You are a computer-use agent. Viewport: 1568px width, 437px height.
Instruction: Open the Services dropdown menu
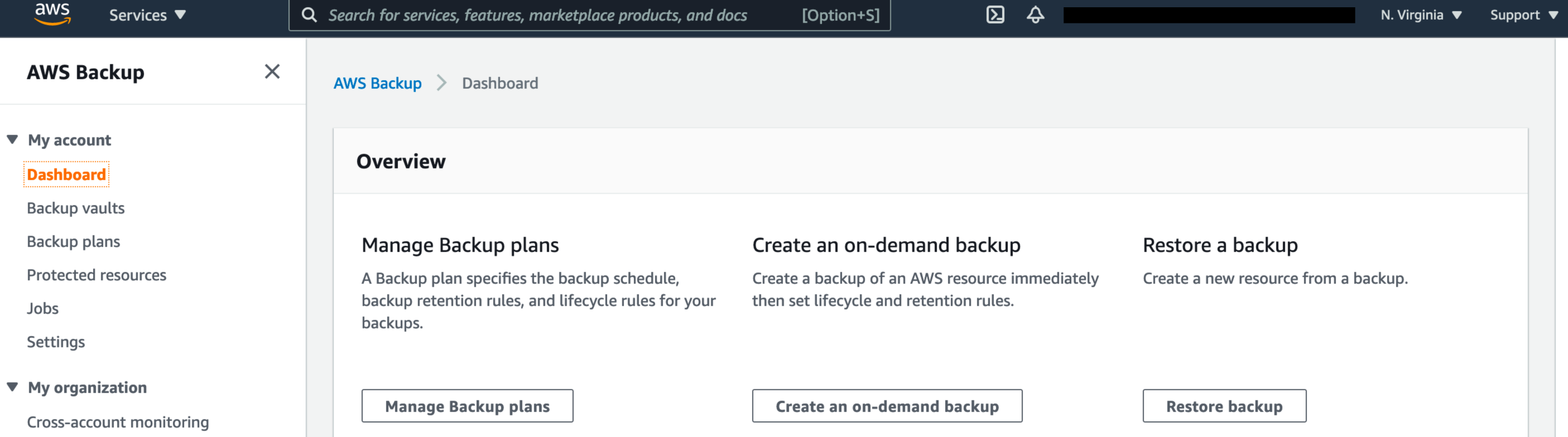pos(147,14)
